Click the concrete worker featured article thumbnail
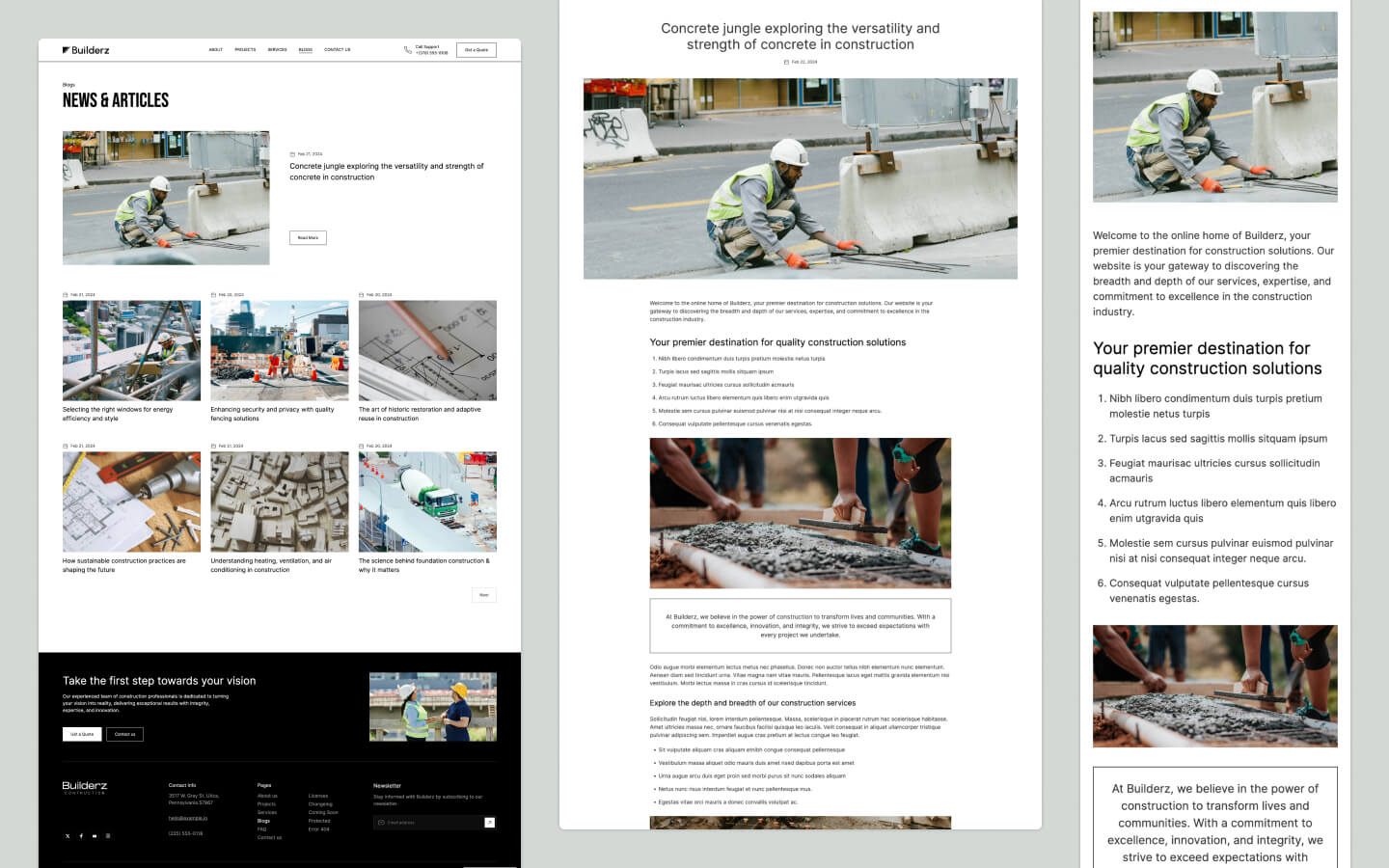The height and width of the screenshot is (868, 1389). [x=165, y=197]
